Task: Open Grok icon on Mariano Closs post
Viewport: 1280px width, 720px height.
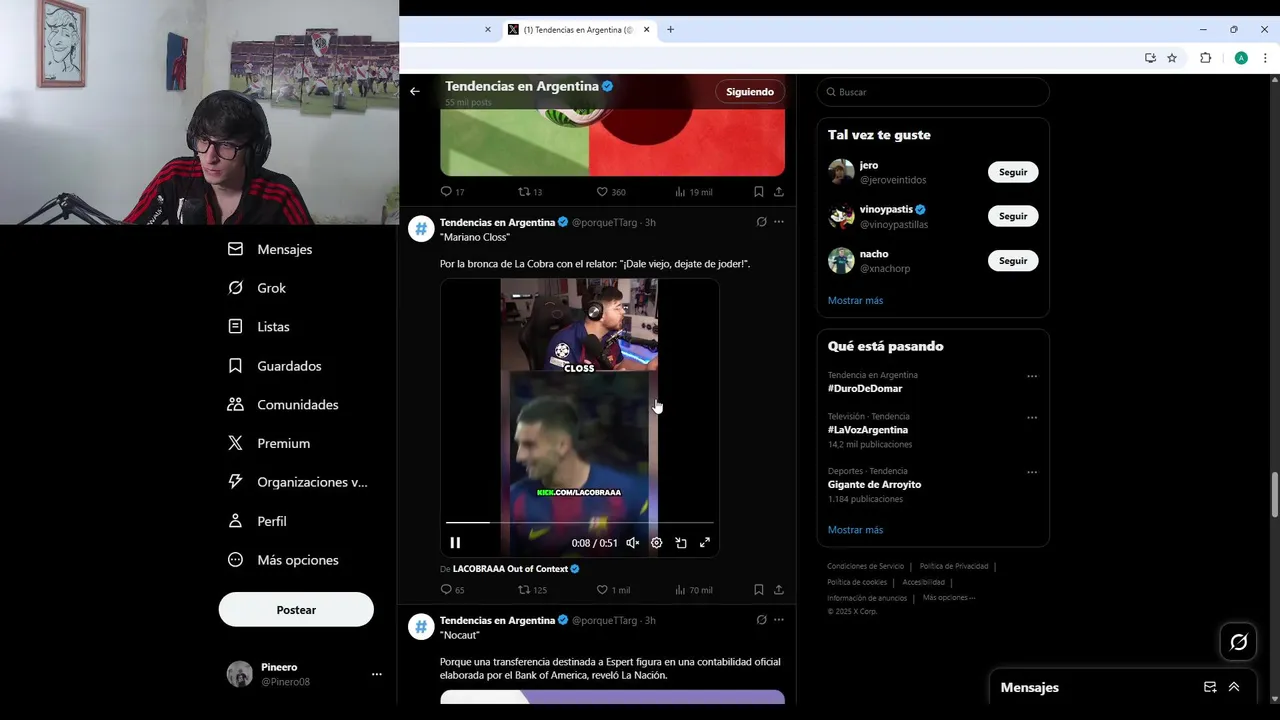Action: coord(762,222)
